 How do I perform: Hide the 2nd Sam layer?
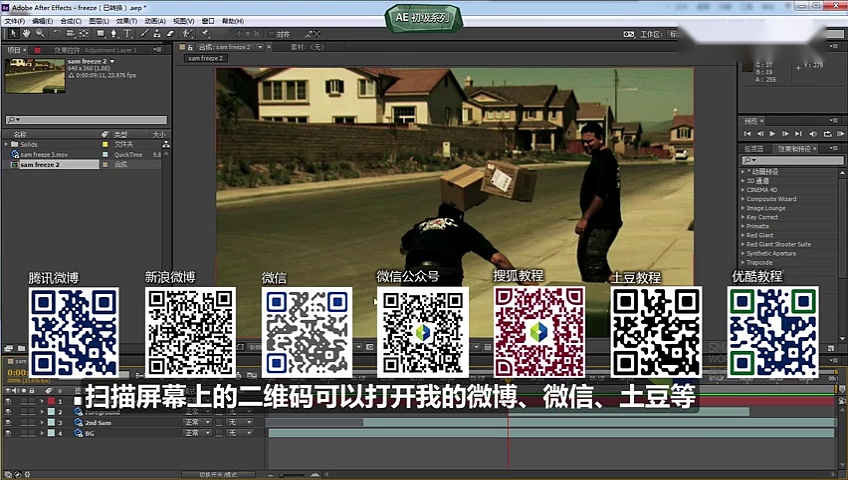(x=8, y=423)
